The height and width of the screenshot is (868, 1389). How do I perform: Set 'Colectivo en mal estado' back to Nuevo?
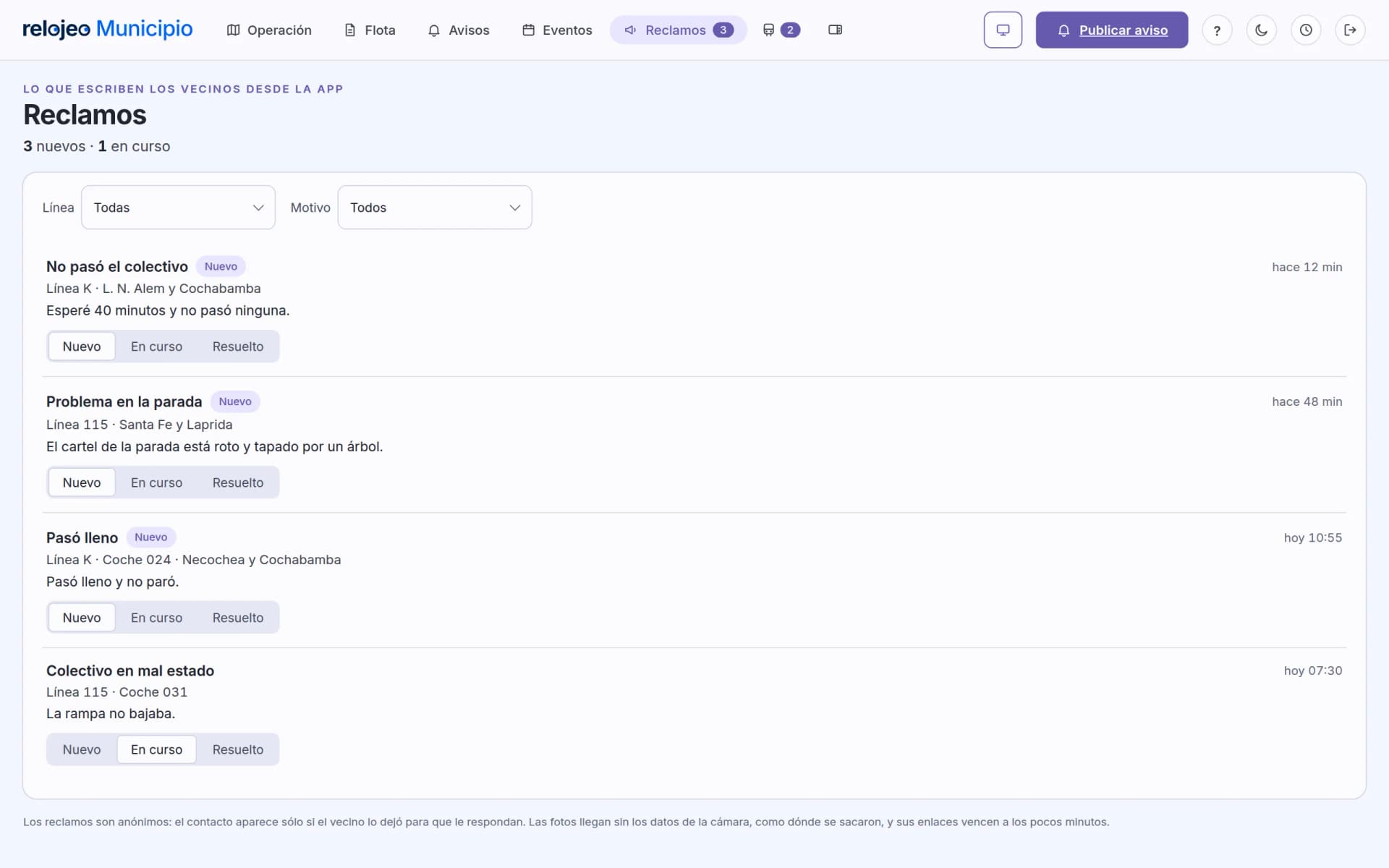pos(82,749)
